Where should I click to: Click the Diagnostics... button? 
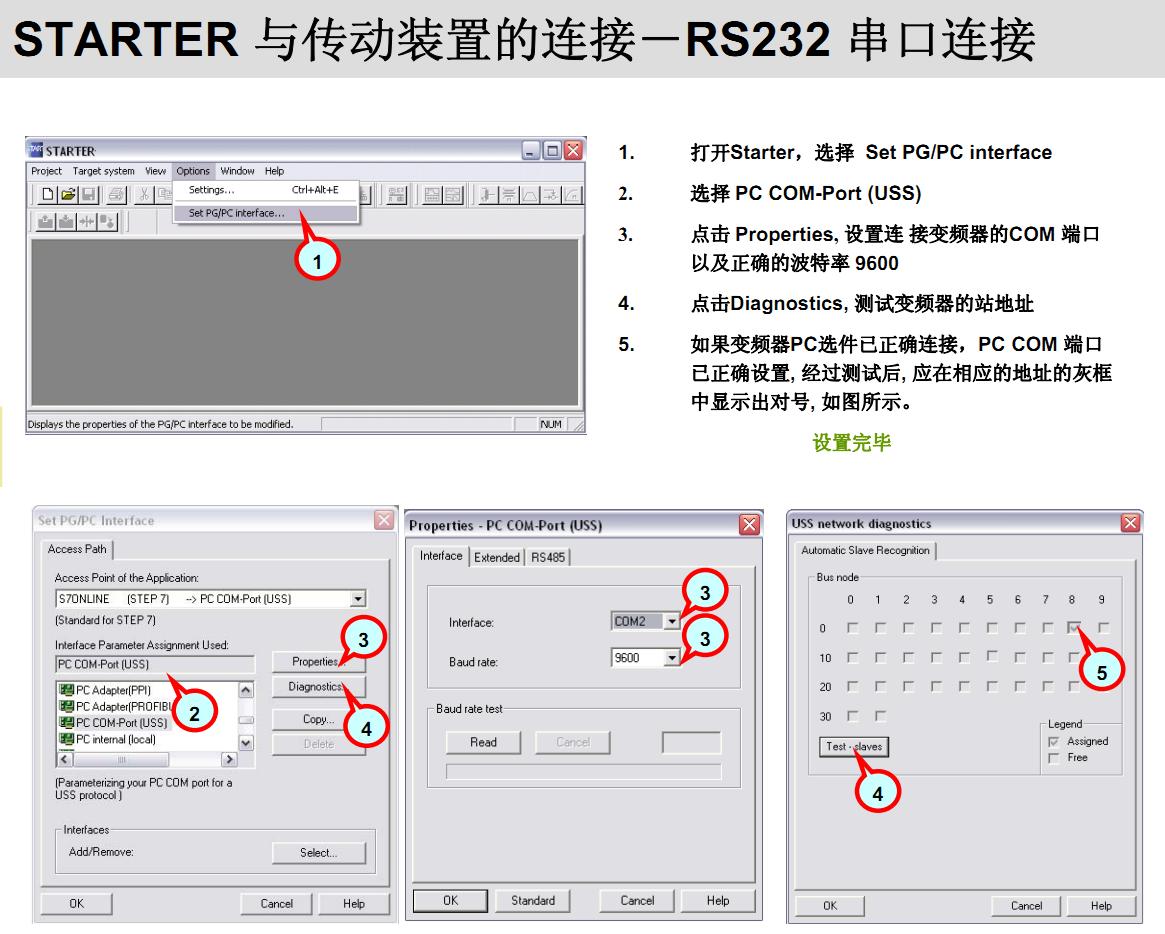coord(319,687)
